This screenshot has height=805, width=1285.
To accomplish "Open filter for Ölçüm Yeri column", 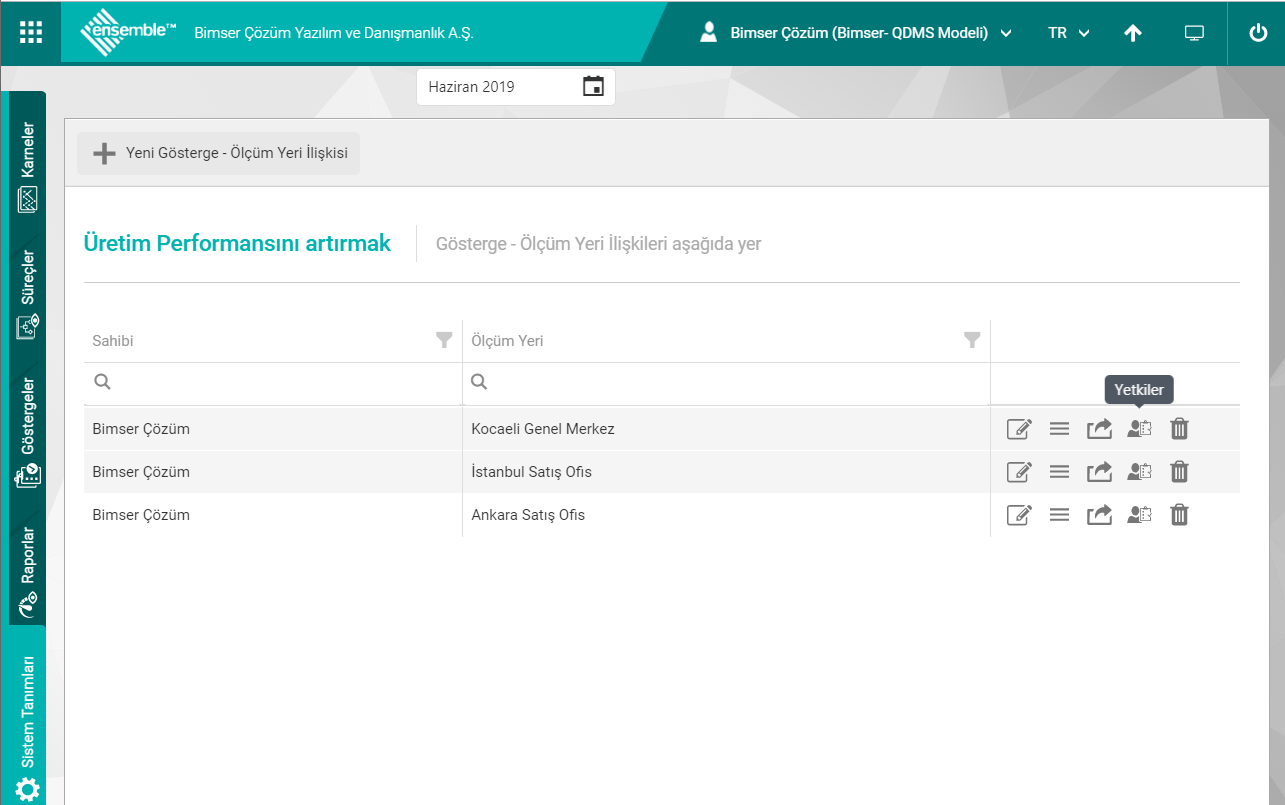I will pos(971,340).
